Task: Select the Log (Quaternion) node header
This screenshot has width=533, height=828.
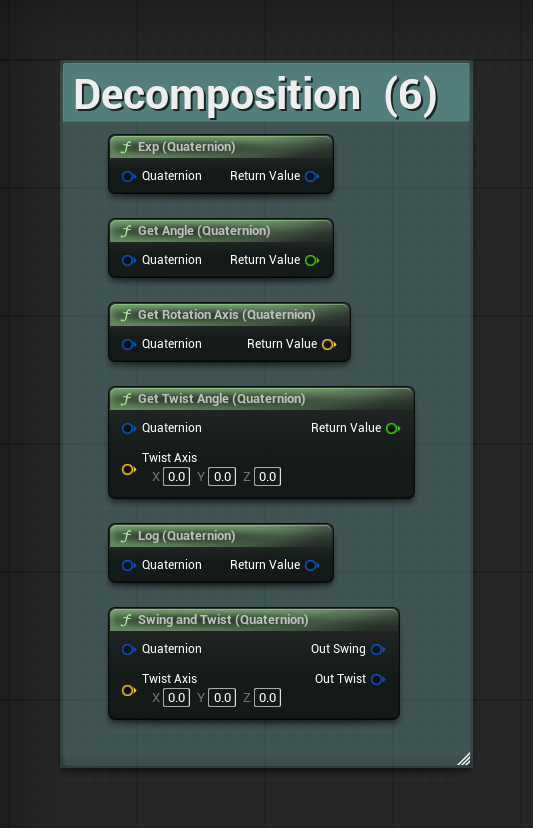Action: (x=221, y=535)
